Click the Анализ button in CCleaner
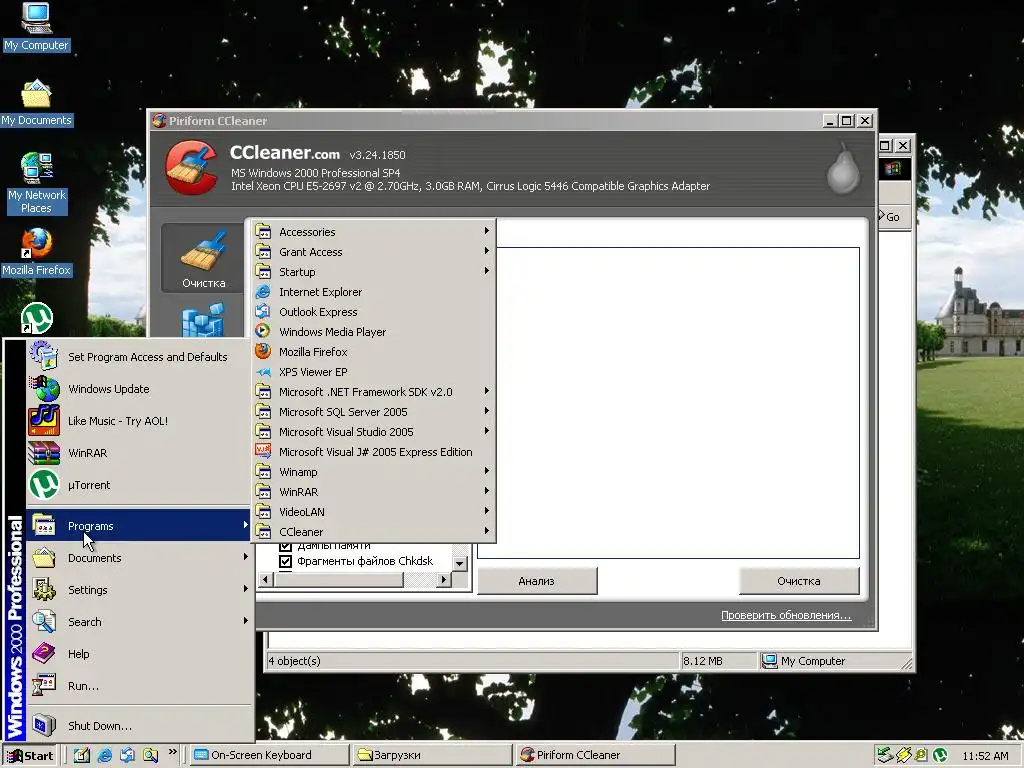Screen dimensions: 1024x768 click(x=537, y=581)
